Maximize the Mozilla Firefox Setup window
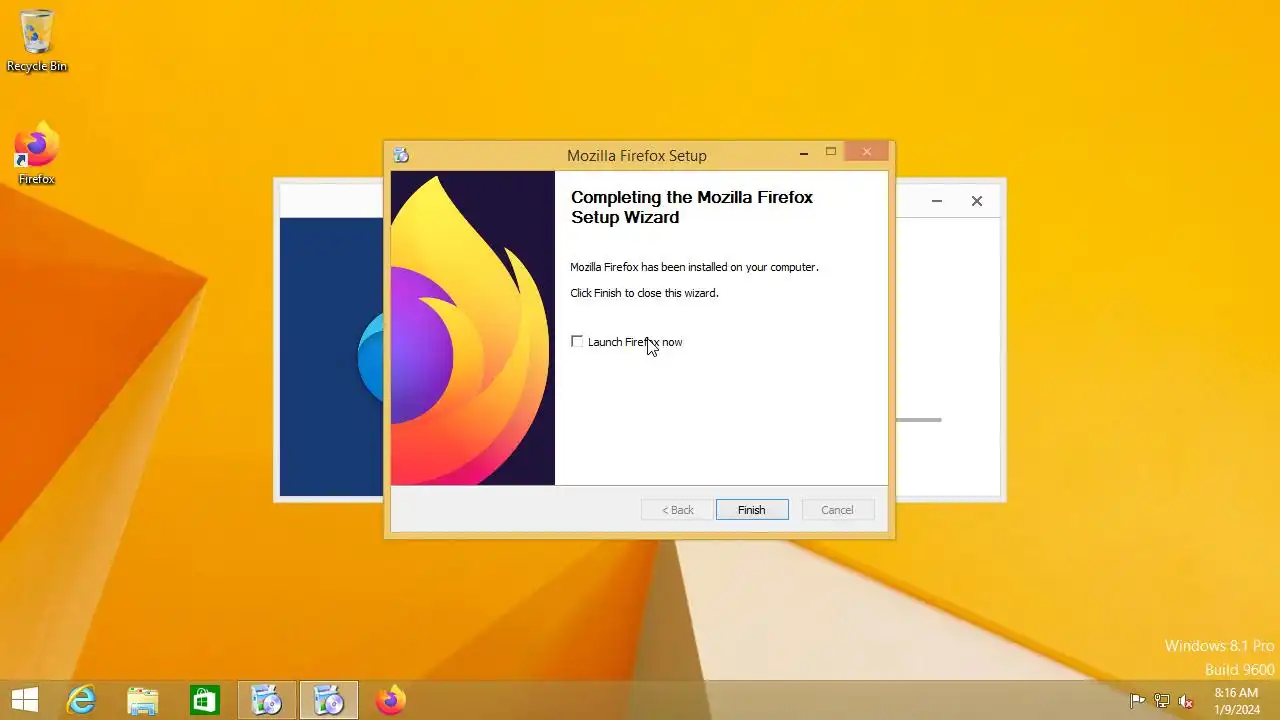 tap(830, 152)
